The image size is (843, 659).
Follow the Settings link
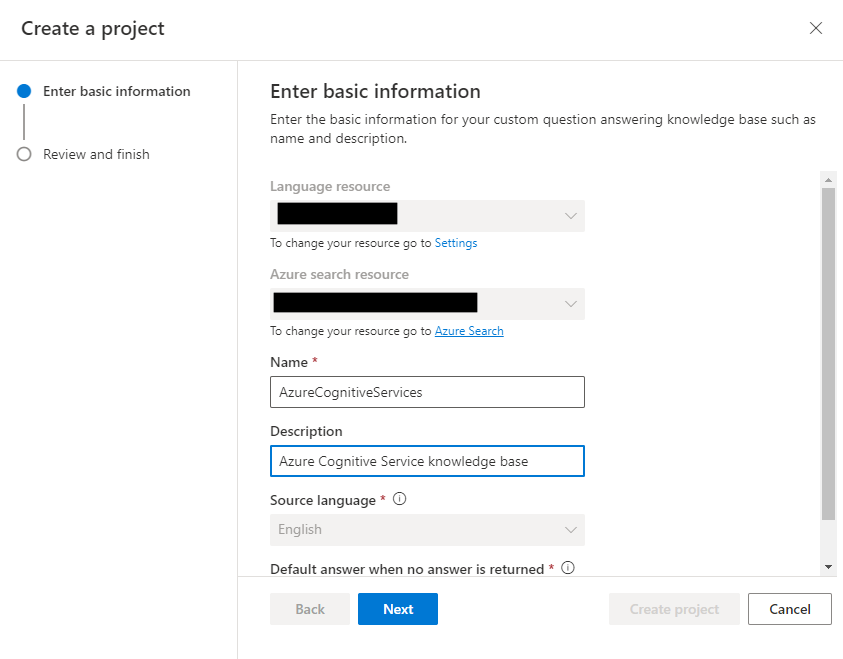(x=455, y=243)
